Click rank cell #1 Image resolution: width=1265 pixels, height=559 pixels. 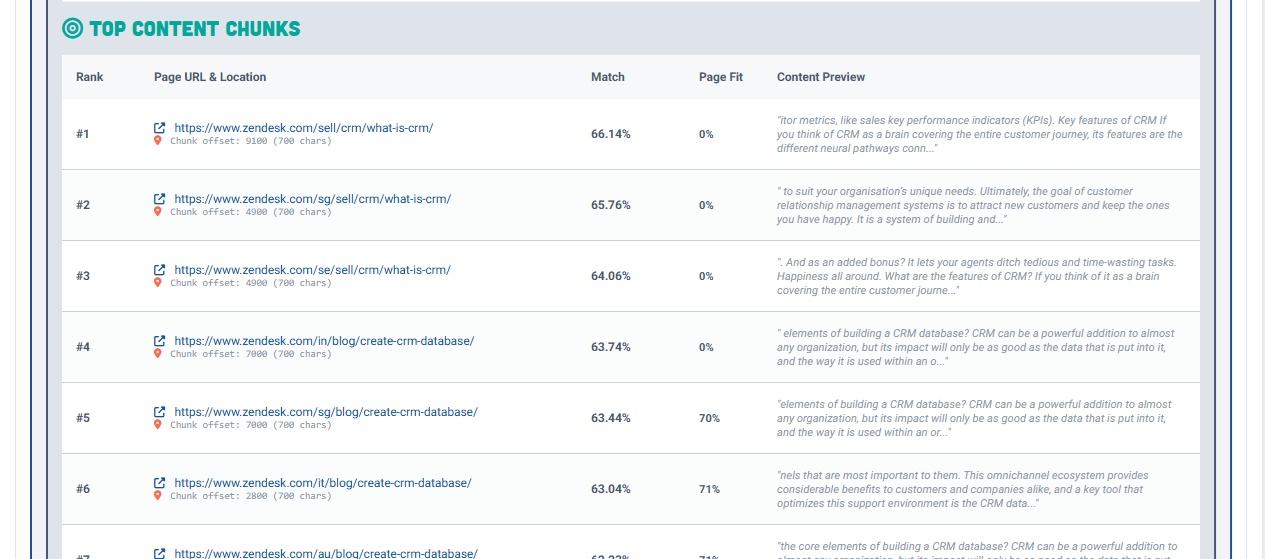coord(83,134)
